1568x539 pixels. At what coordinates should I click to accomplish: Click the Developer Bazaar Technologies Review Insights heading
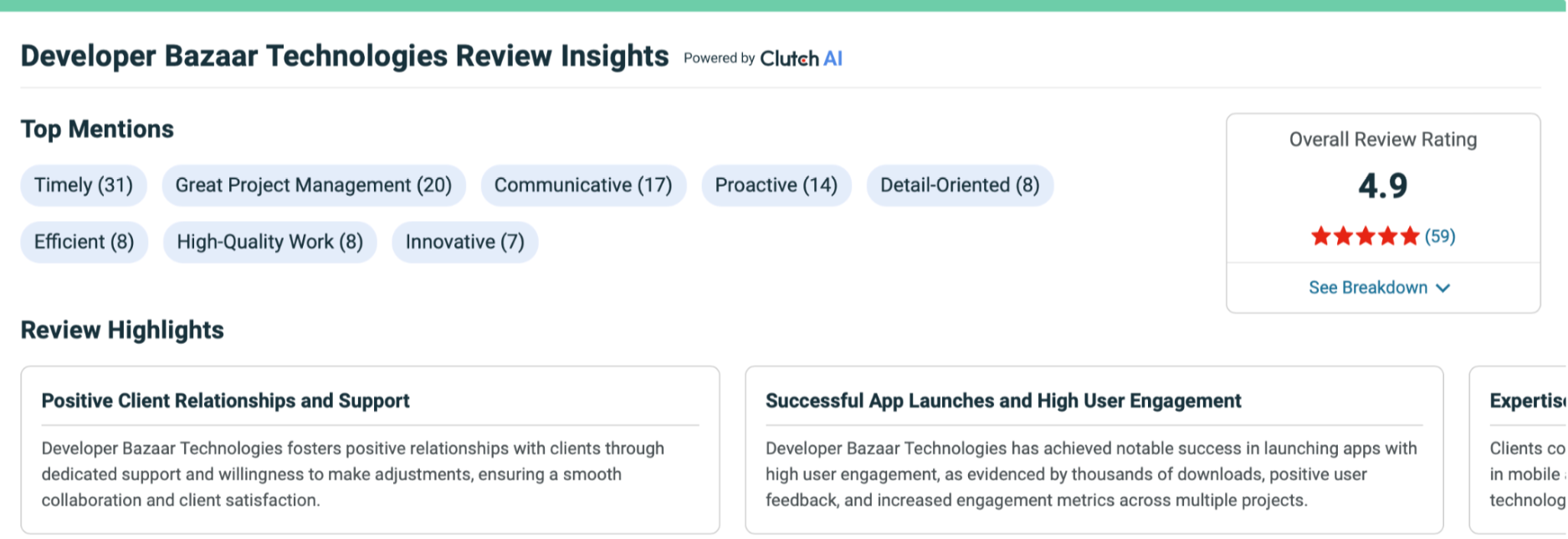345,56
